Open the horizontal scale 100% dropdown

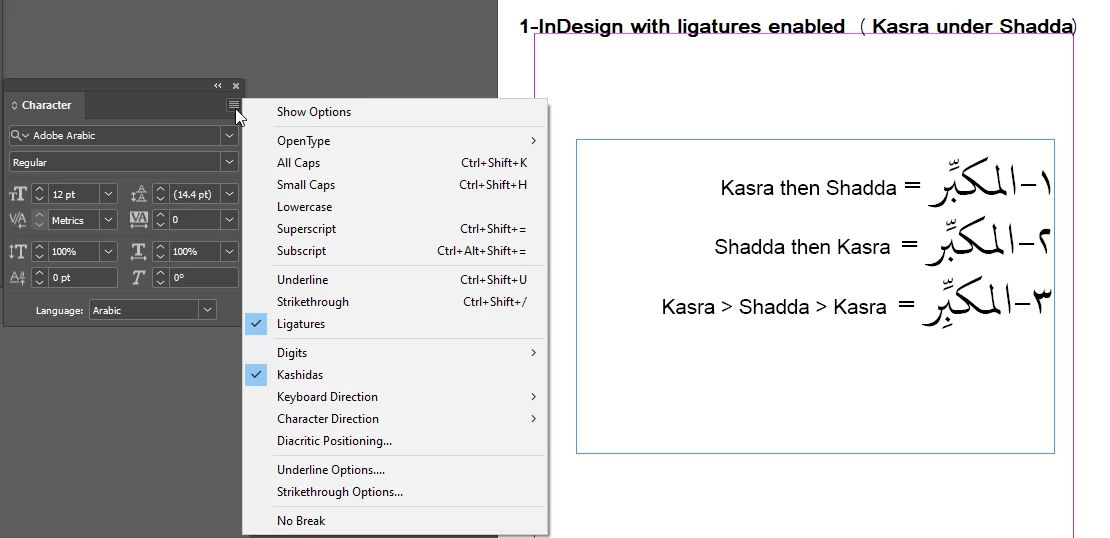(x=229, y=251)
